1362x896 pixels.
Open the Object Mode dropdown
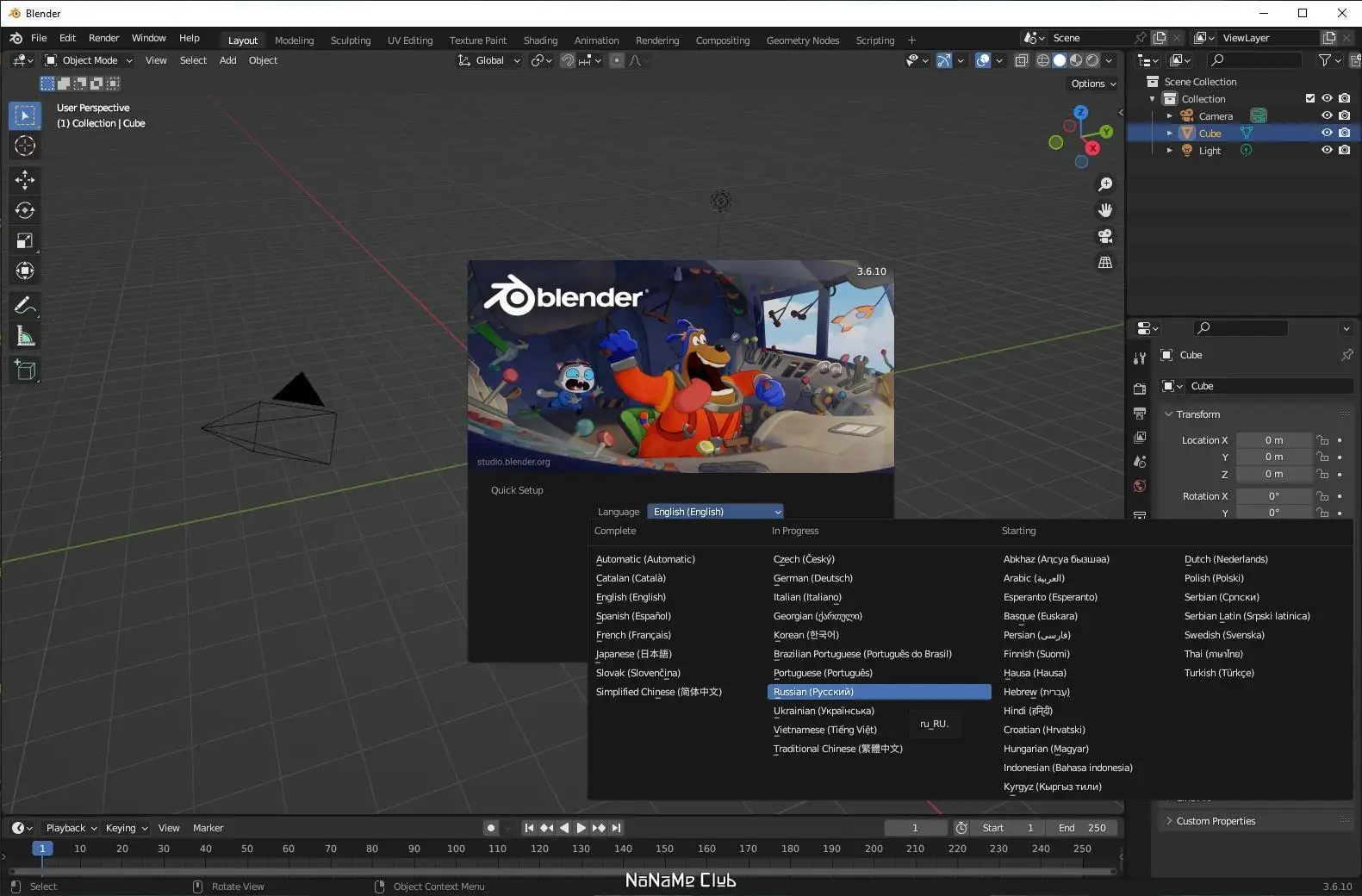click(90, 60)
